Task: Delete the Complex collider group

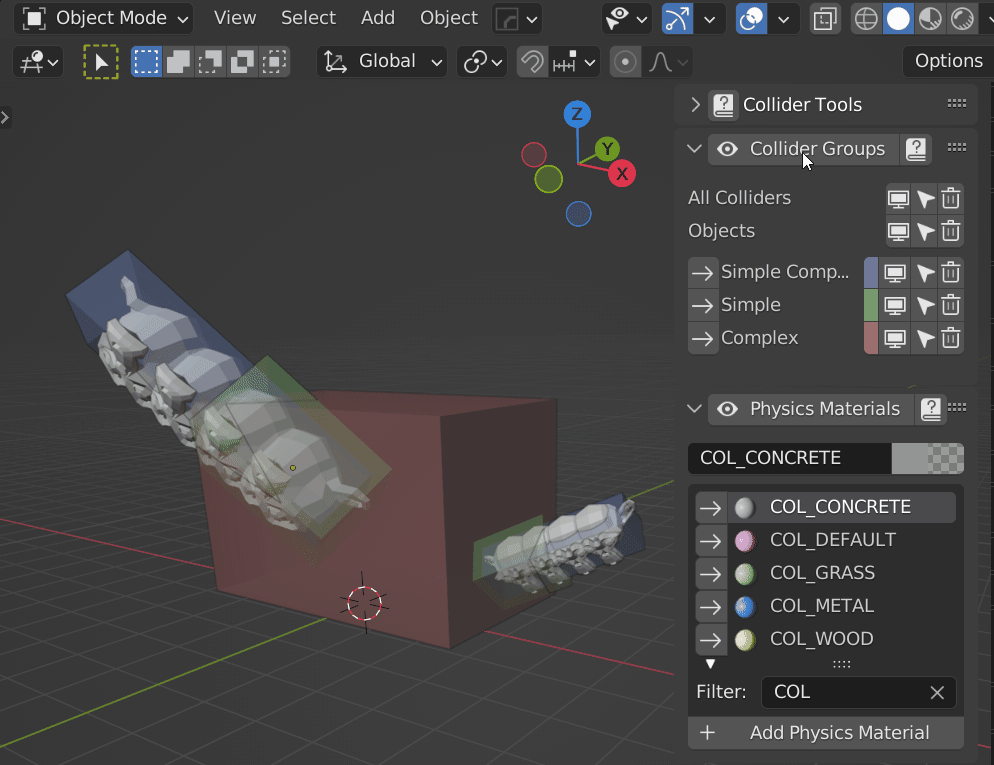Action: 950,338
